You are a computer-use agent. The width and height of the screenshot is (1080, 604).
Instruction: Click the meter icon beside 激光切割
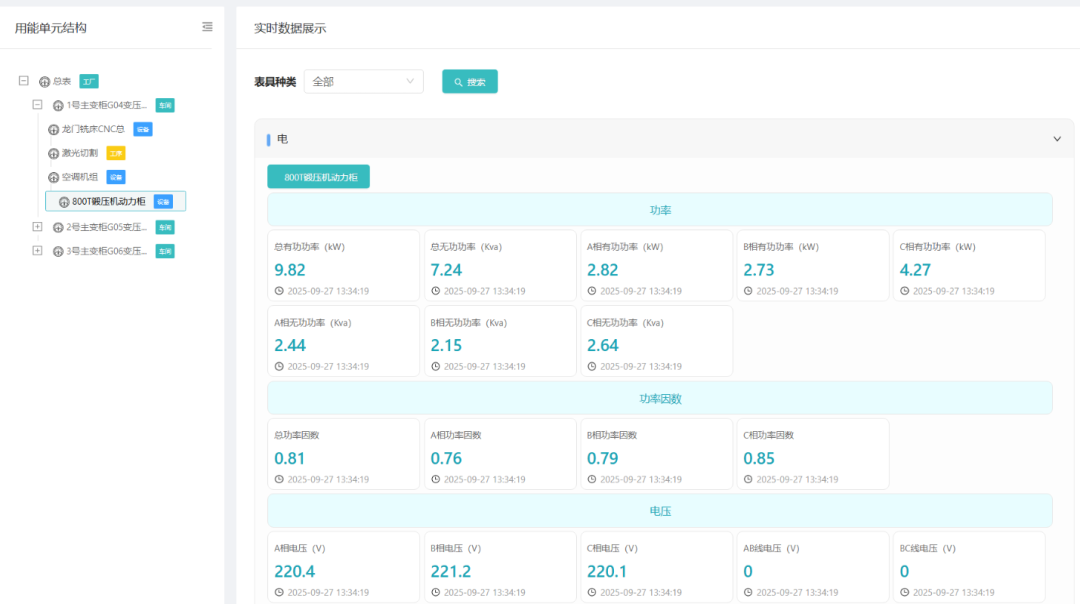54,154
